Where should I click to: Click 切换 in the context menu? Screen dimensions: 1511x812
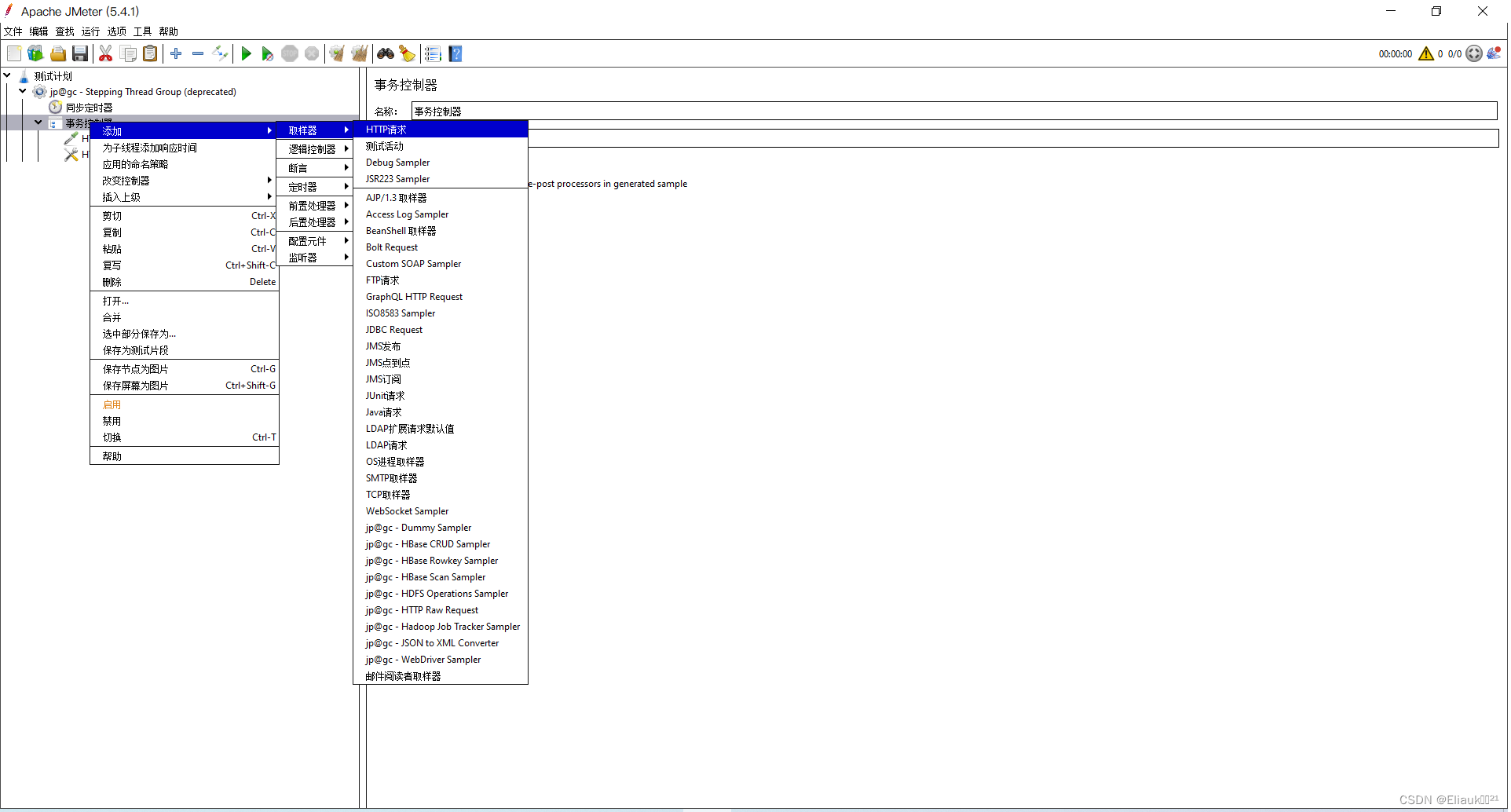point(185,437)
